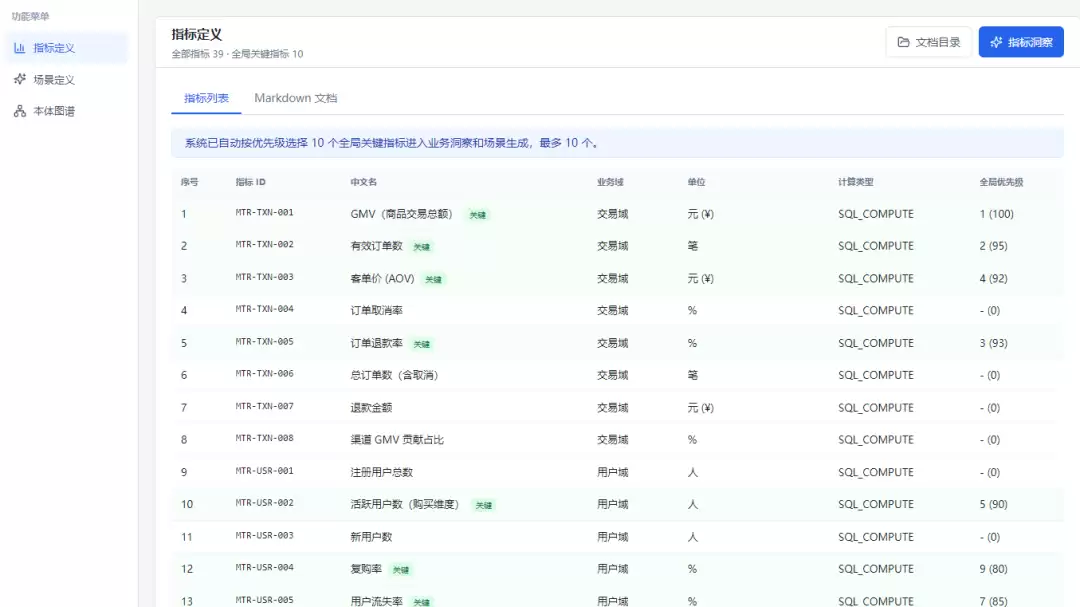Viewport: 1080px width, 607px height.
Task: Click the 场景定义 sparkle icon
Action: 19,79
